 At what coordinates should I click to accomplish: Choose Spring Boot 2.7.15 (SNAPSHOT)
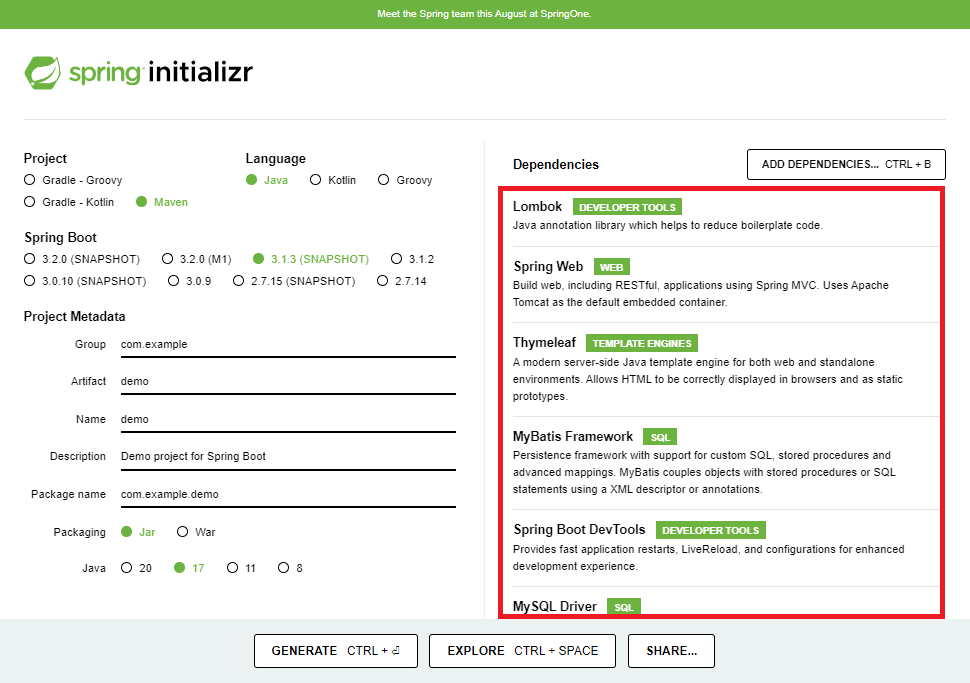click(x=294, y=281)
